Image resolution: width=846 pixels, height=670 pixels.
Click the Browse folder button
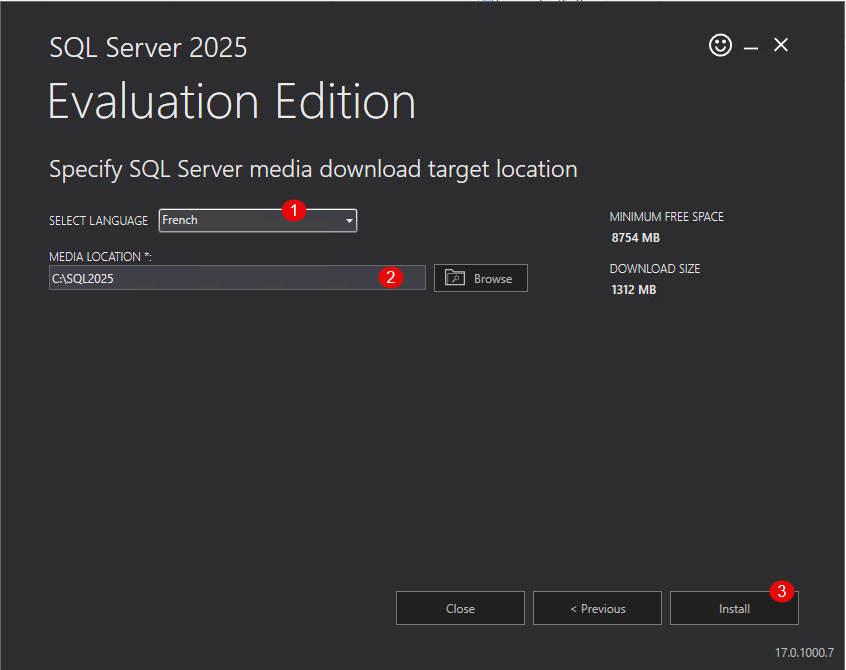point(481,278)
